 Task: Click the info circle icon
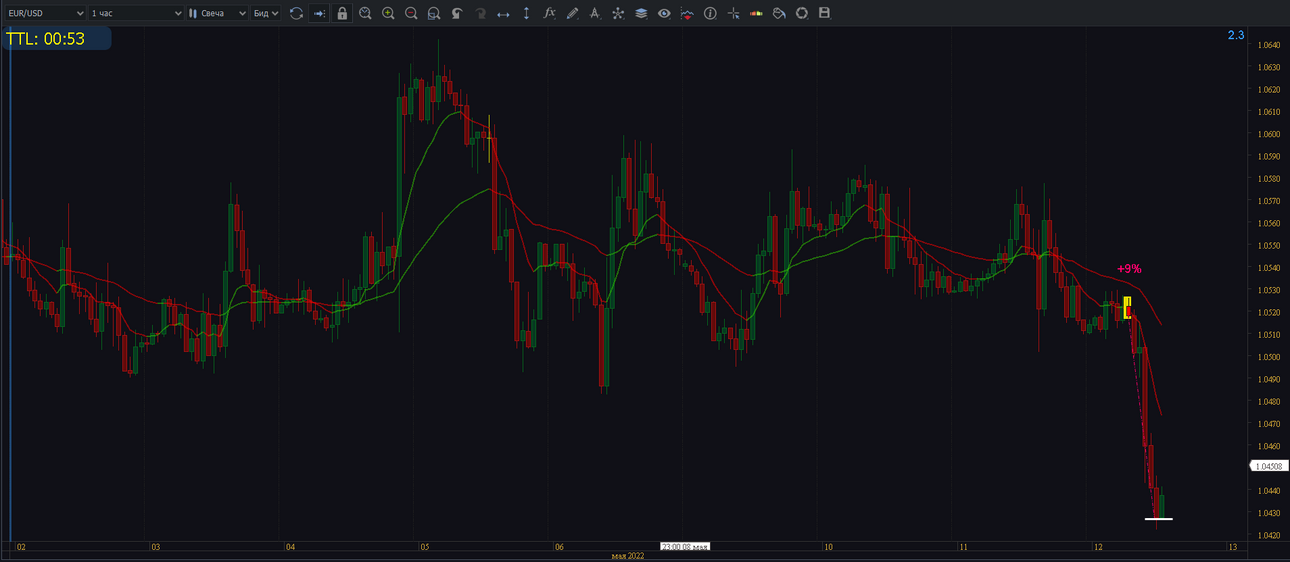click(710, 13)
